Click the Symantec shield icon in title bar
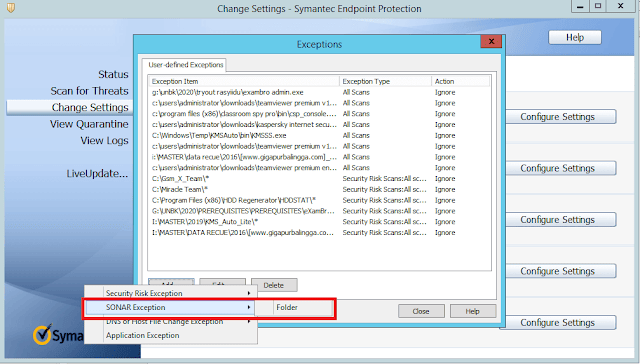Screen dimensions: 640x364 pyautogui.click(x=11, y=8)
